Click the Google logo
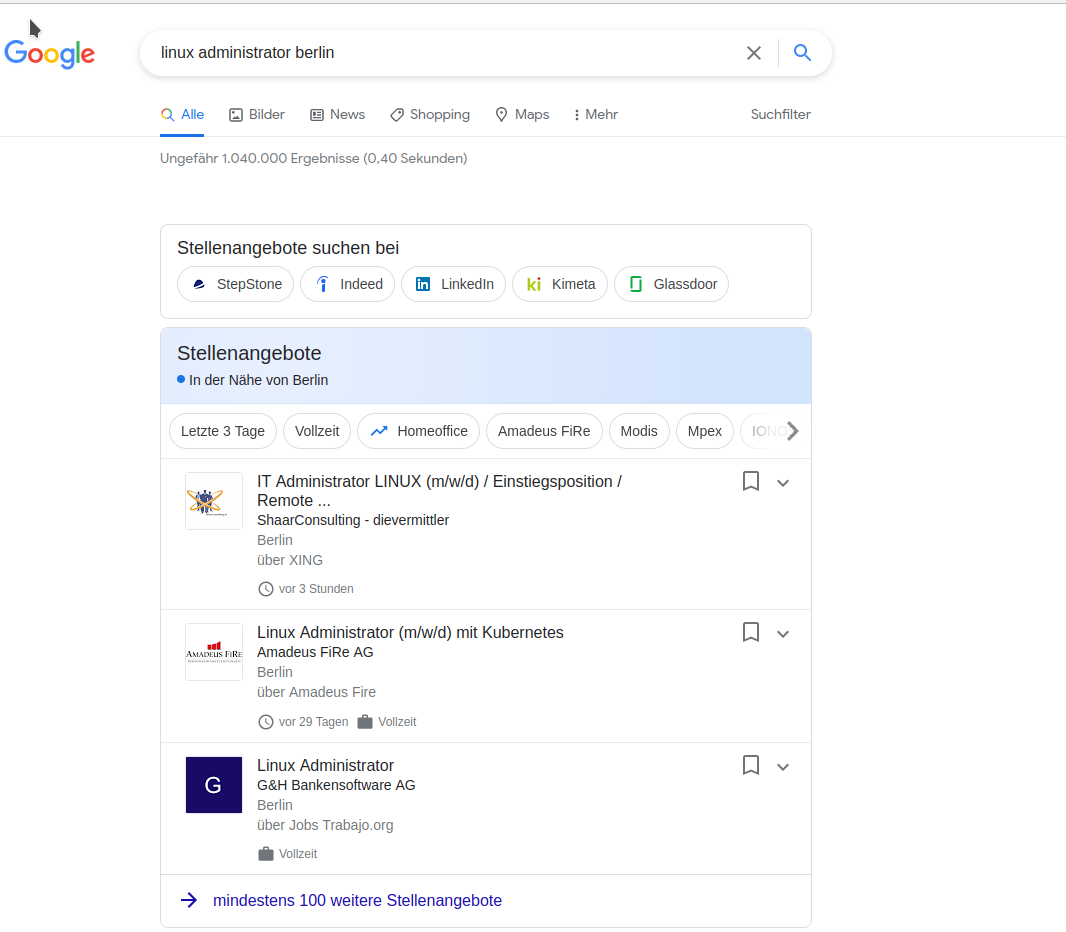Viewport: 1066px width, 932px height. 50,54
